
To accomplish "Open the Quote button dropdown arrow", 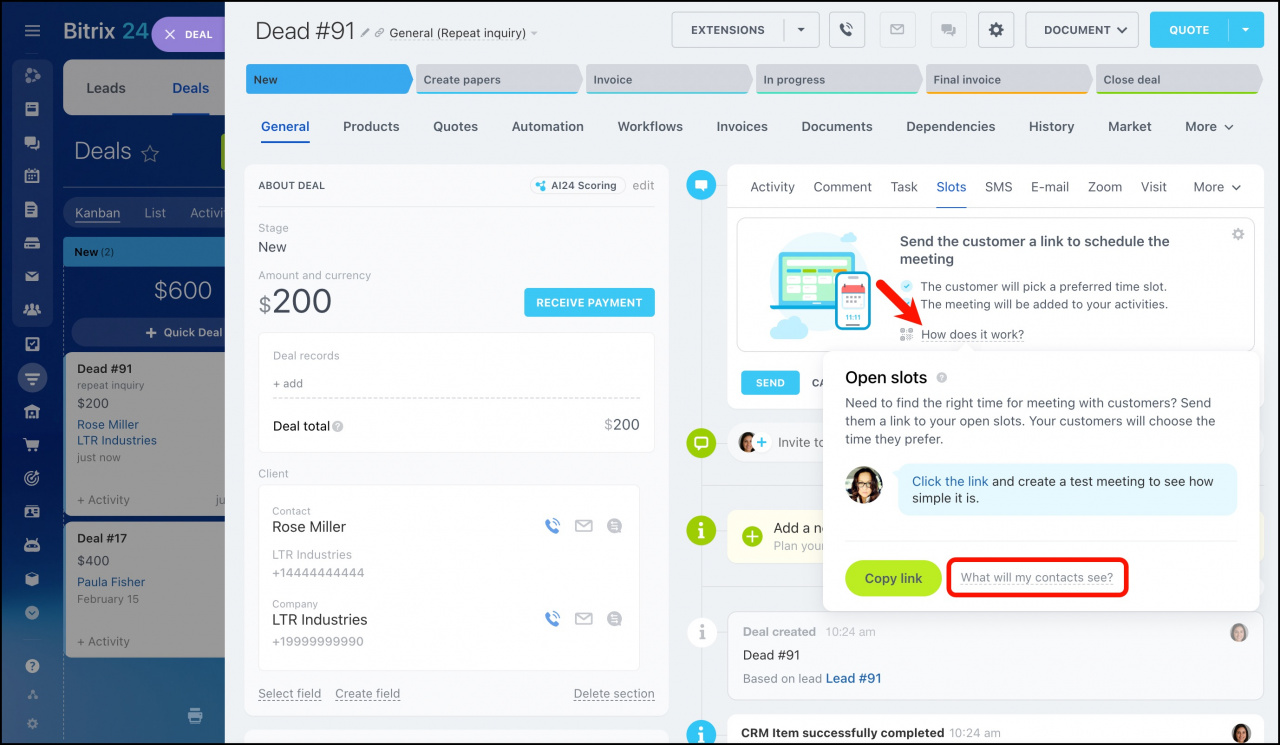I will pos(1246,30).
